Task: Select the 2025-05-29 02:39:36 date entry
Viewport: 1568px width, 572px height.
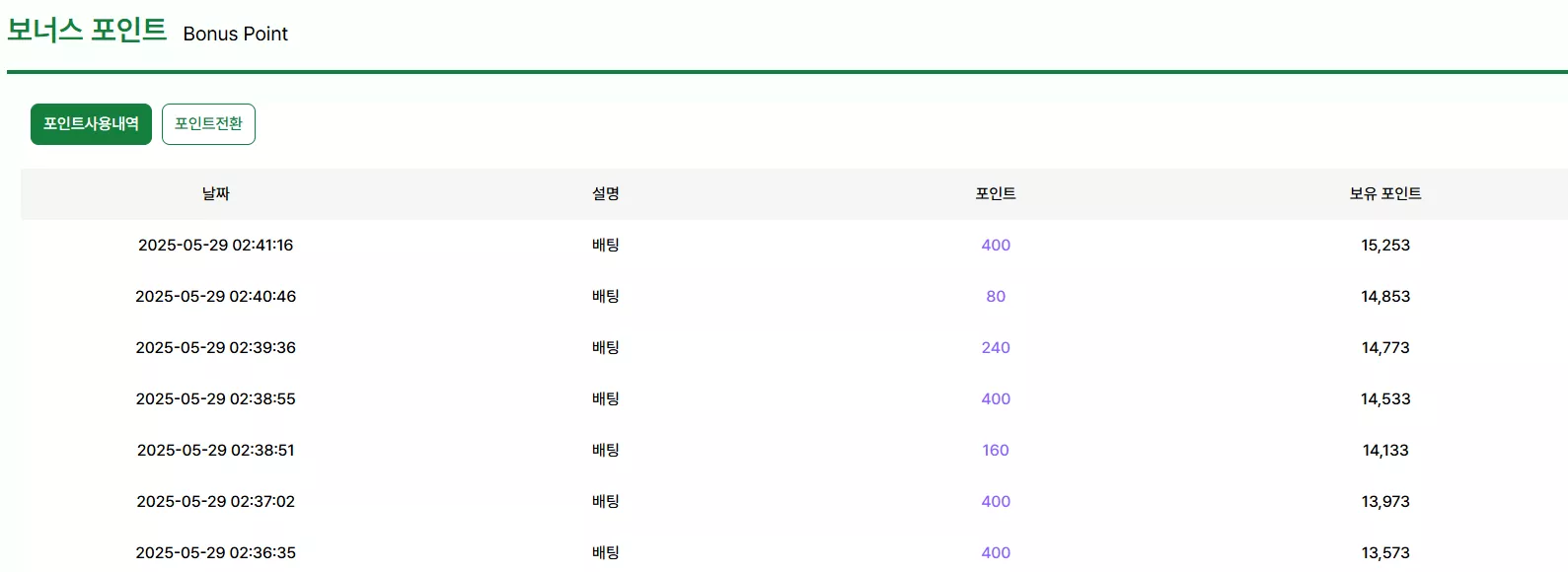Action: [x=216, y=348]
